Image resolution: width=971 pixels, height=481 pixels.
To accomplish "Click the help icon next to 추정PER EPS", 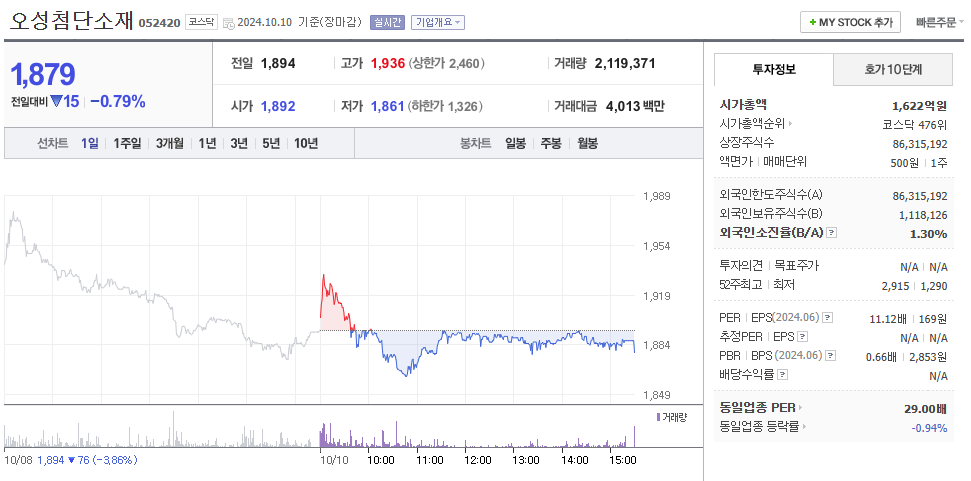I will (803, 337).
